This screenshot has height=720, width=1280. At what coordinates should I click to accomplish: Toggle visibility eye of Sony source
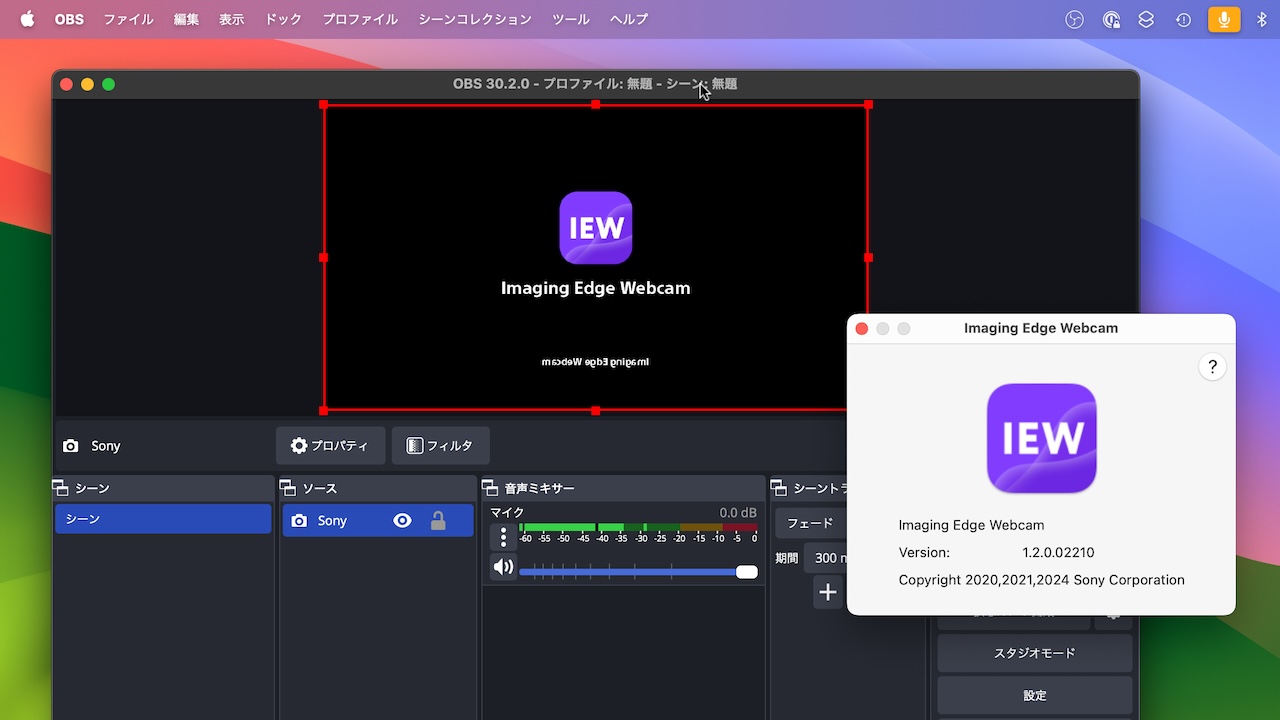402,520
